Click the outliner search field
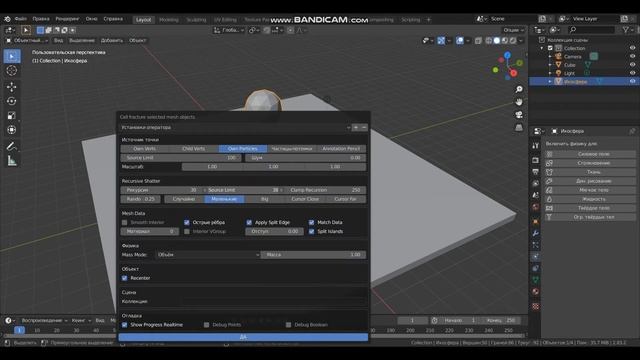 tap(591, 30)
